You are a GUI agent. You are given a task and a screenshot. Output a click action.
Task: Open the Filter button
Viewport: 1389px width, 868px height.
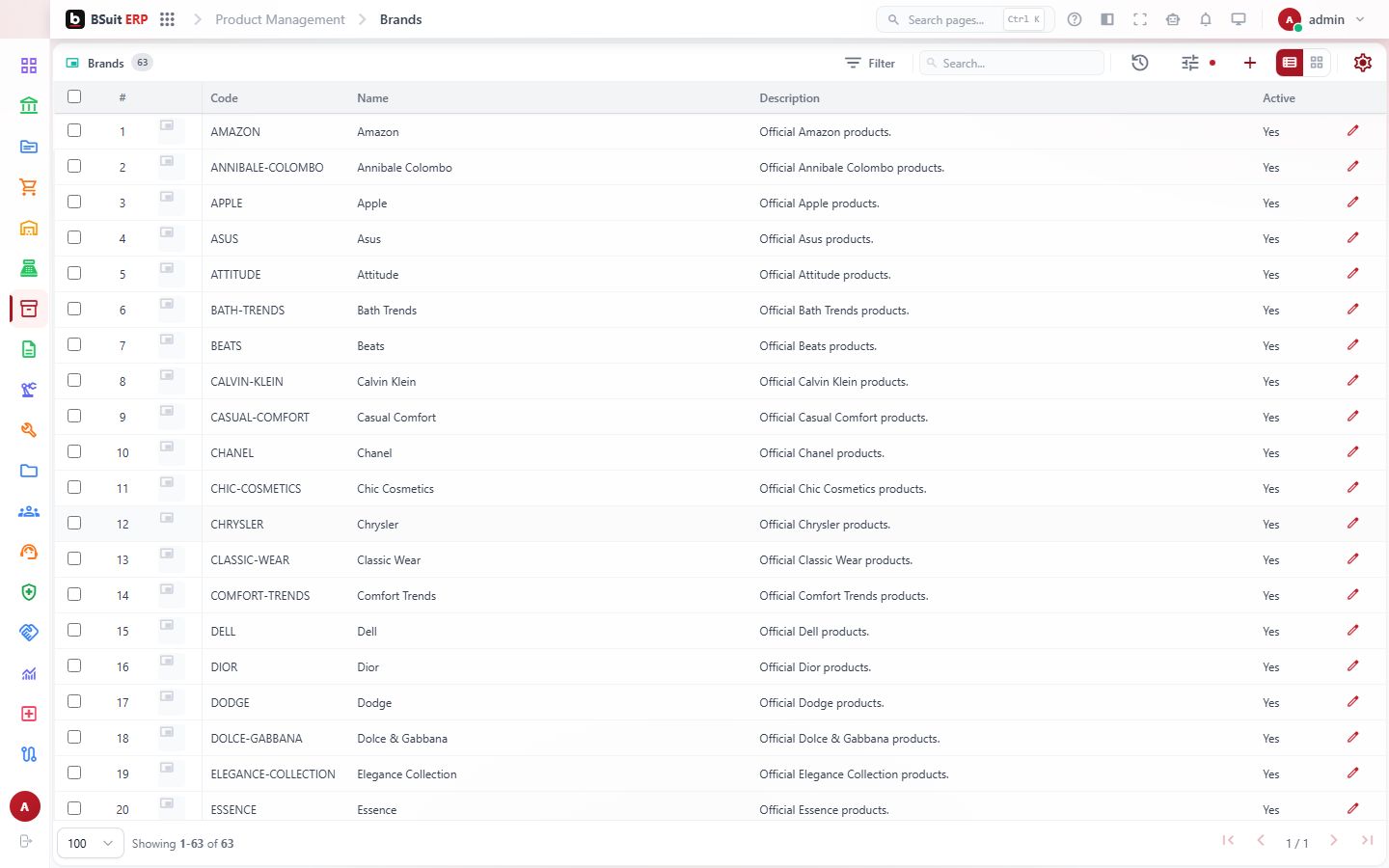pyautogui.click(x=870, y=63)
